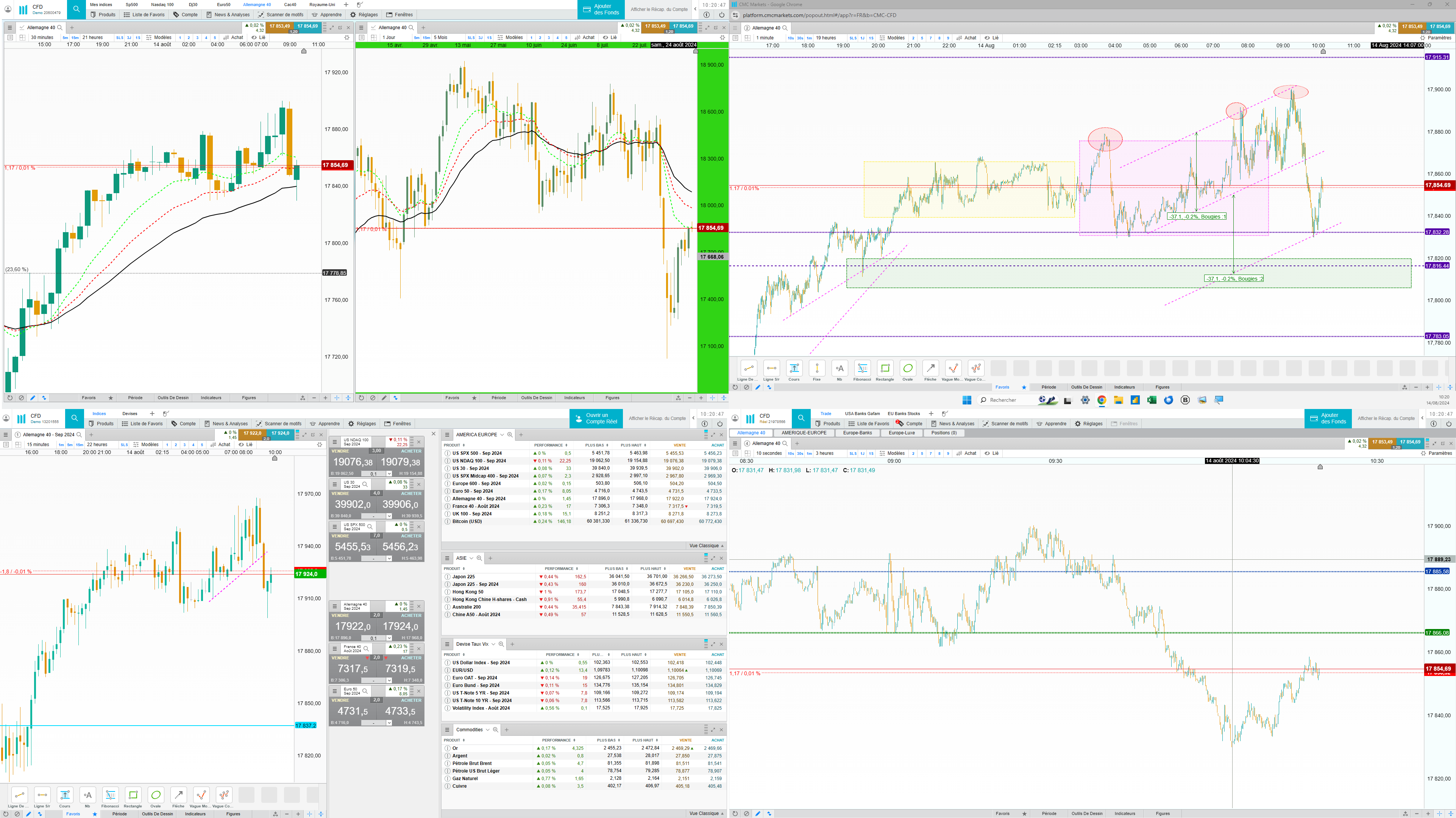Open the US NDAQ 100 quantity dropdown
Viewport: 1456px width, 818px height.
point(389,474)
